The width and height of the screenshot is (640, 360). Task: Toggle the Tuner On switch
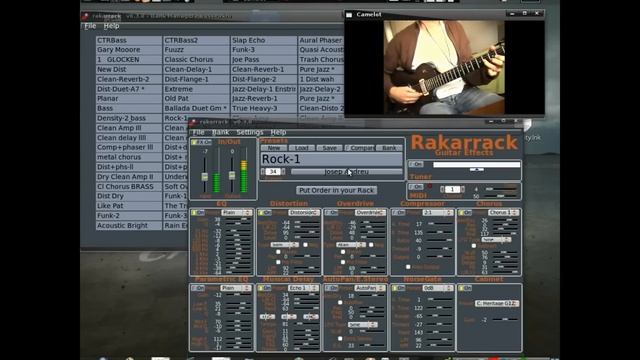point(416,164)
